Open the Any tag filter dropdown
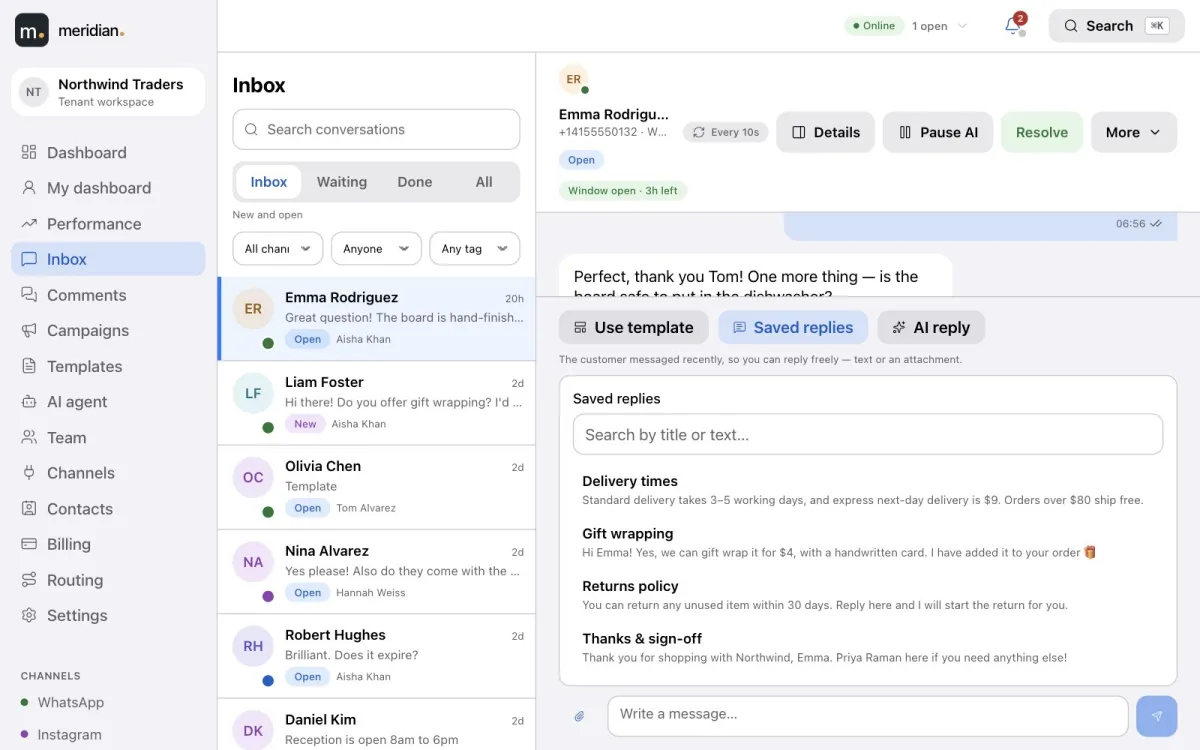The width and height of the screenshot is (1200, 750). tap(474, 249)
